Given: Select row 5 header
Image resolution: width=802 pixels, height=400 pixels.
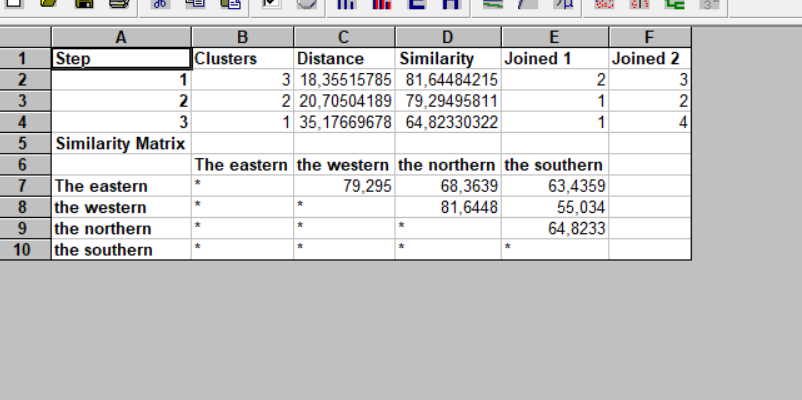Looking at the screenshot, I should (25, 143).
